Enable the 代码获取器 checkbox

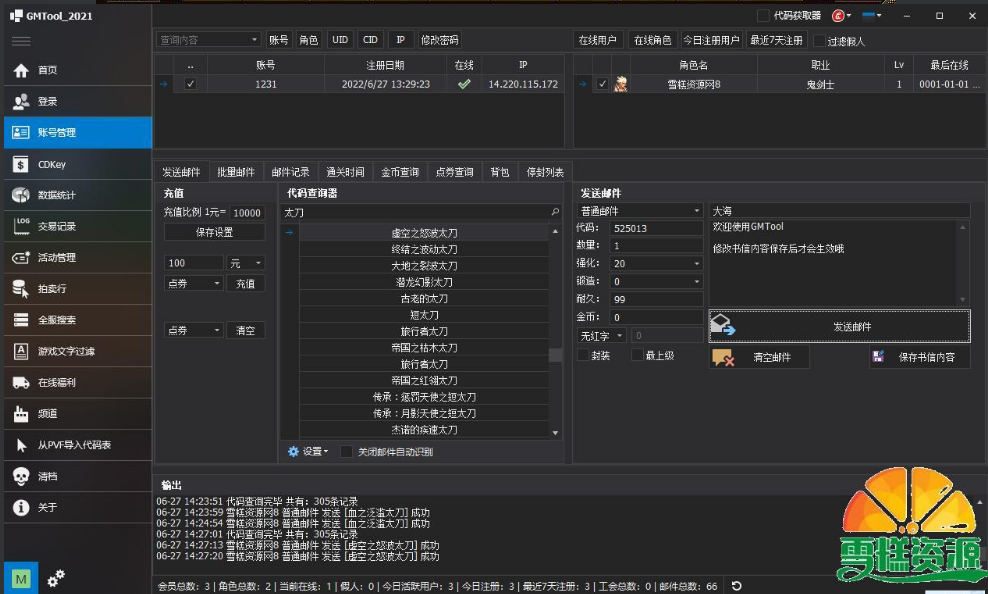[764, 16]
